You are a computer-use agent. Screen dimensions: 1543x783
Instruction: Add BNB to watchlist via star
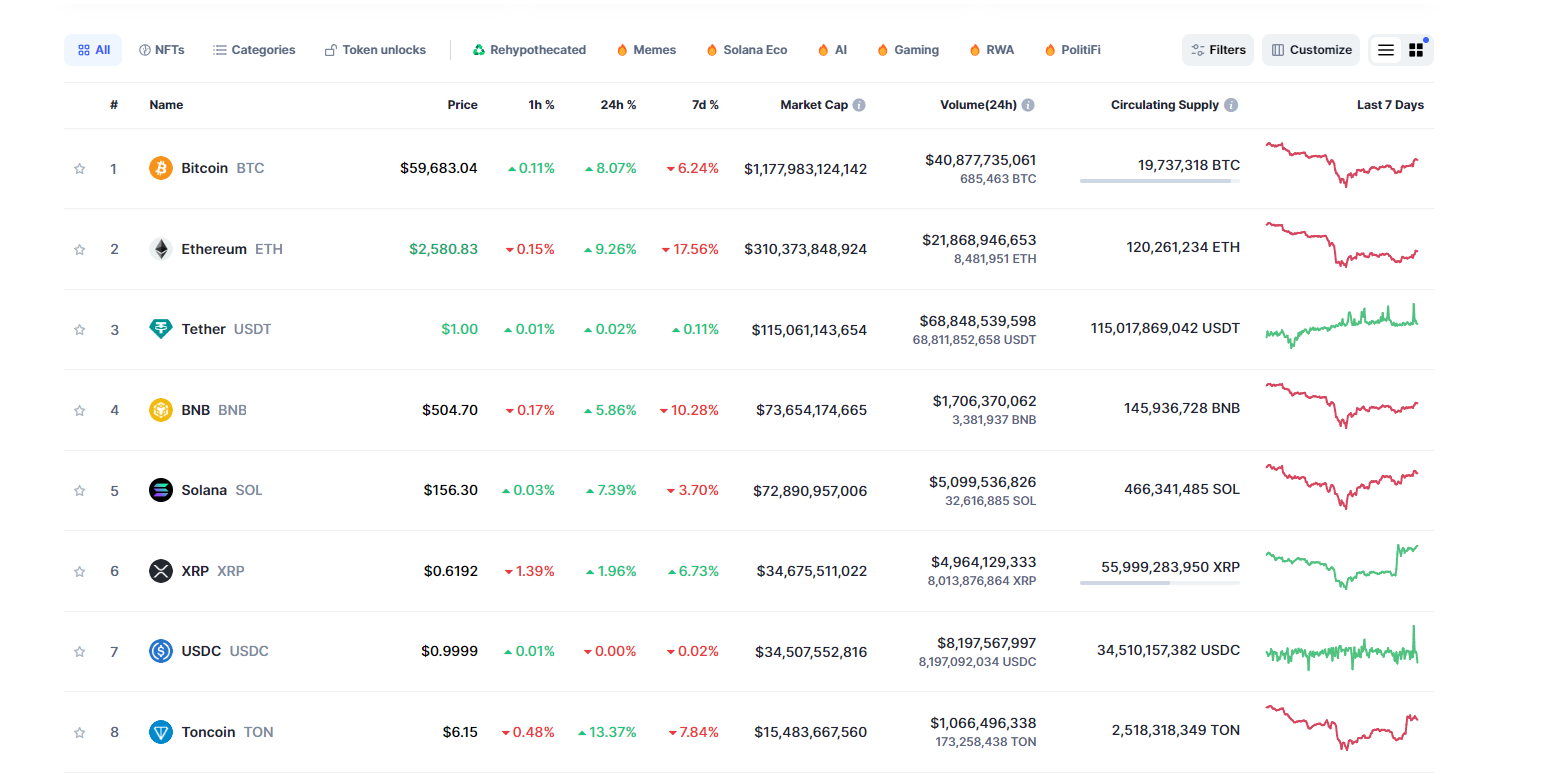pos(79,411)
